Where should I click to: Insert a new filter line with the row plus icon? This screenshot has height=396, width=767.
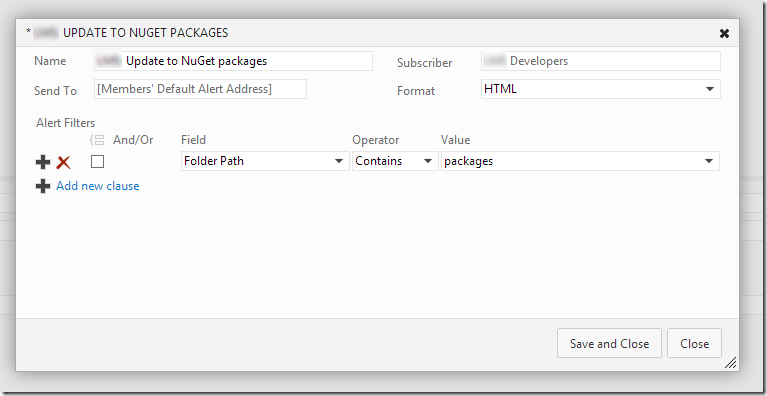(x=43, y=162)
